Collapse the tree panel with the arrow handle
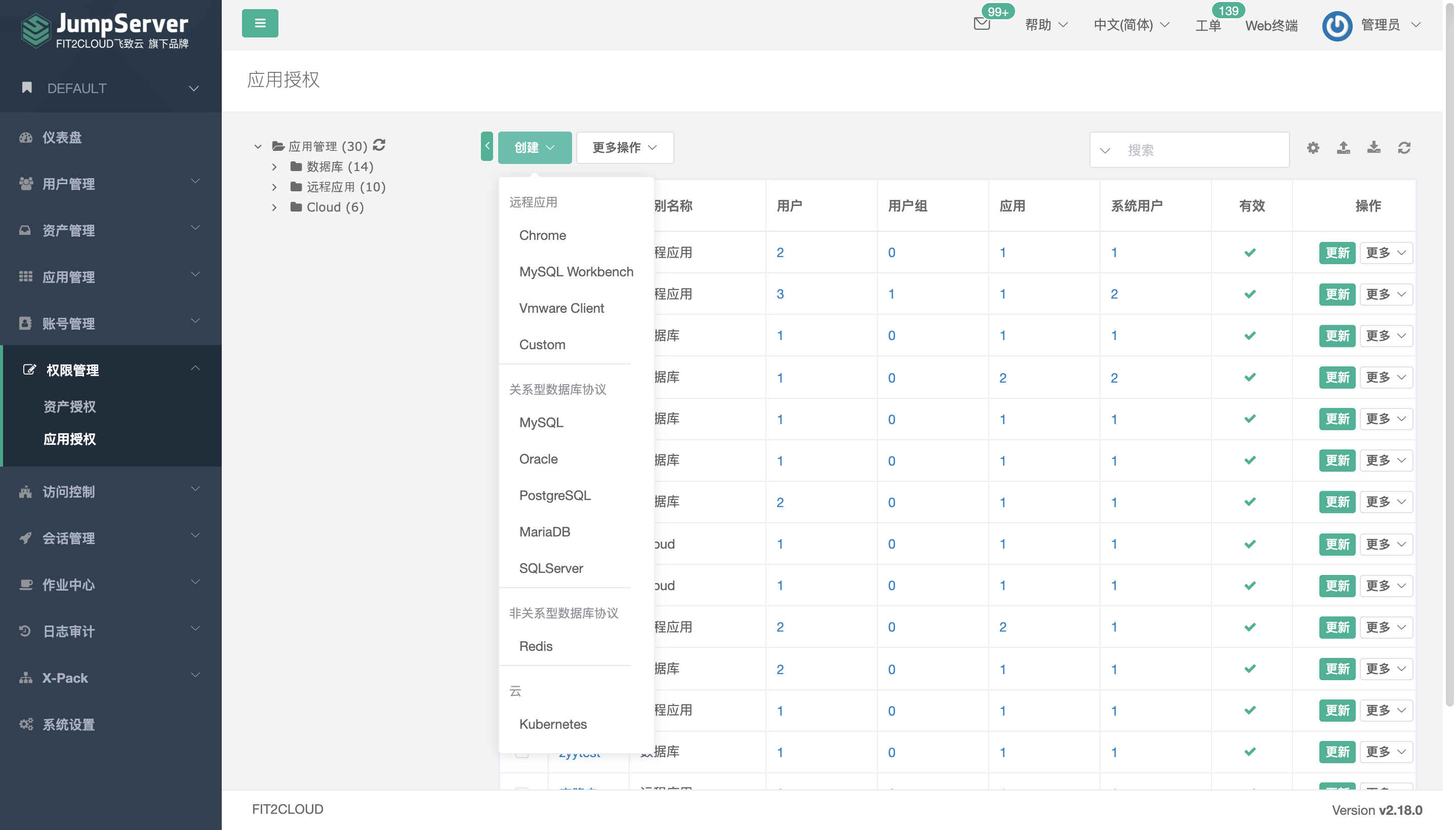 point(487,146)
